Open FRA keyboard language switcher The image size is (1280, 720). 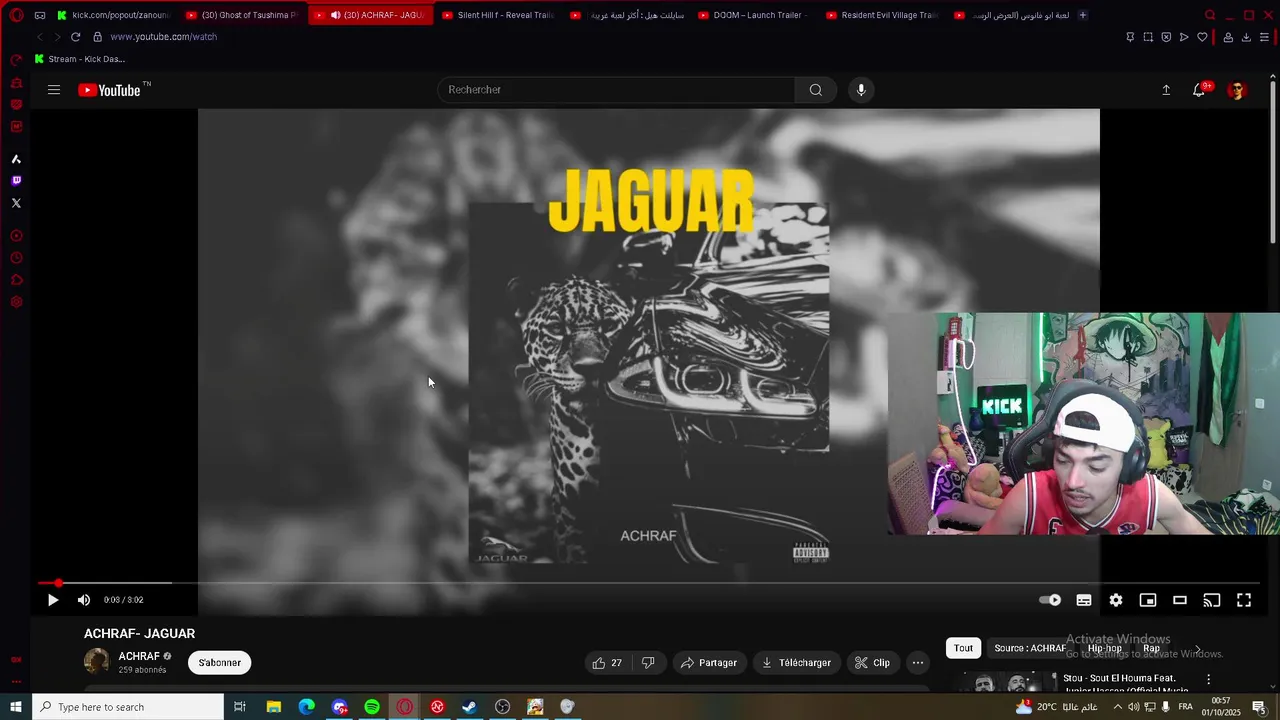[x=1185, y=707]
